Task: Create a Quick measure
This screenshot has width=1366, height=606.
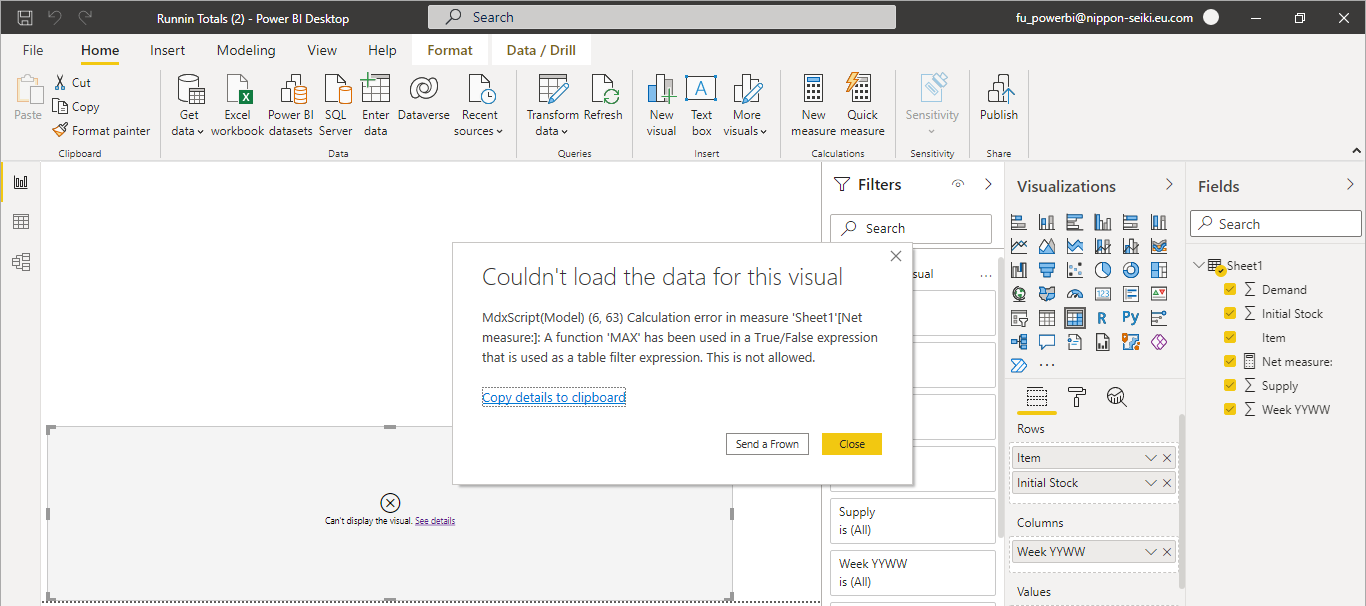Action: 862,105
